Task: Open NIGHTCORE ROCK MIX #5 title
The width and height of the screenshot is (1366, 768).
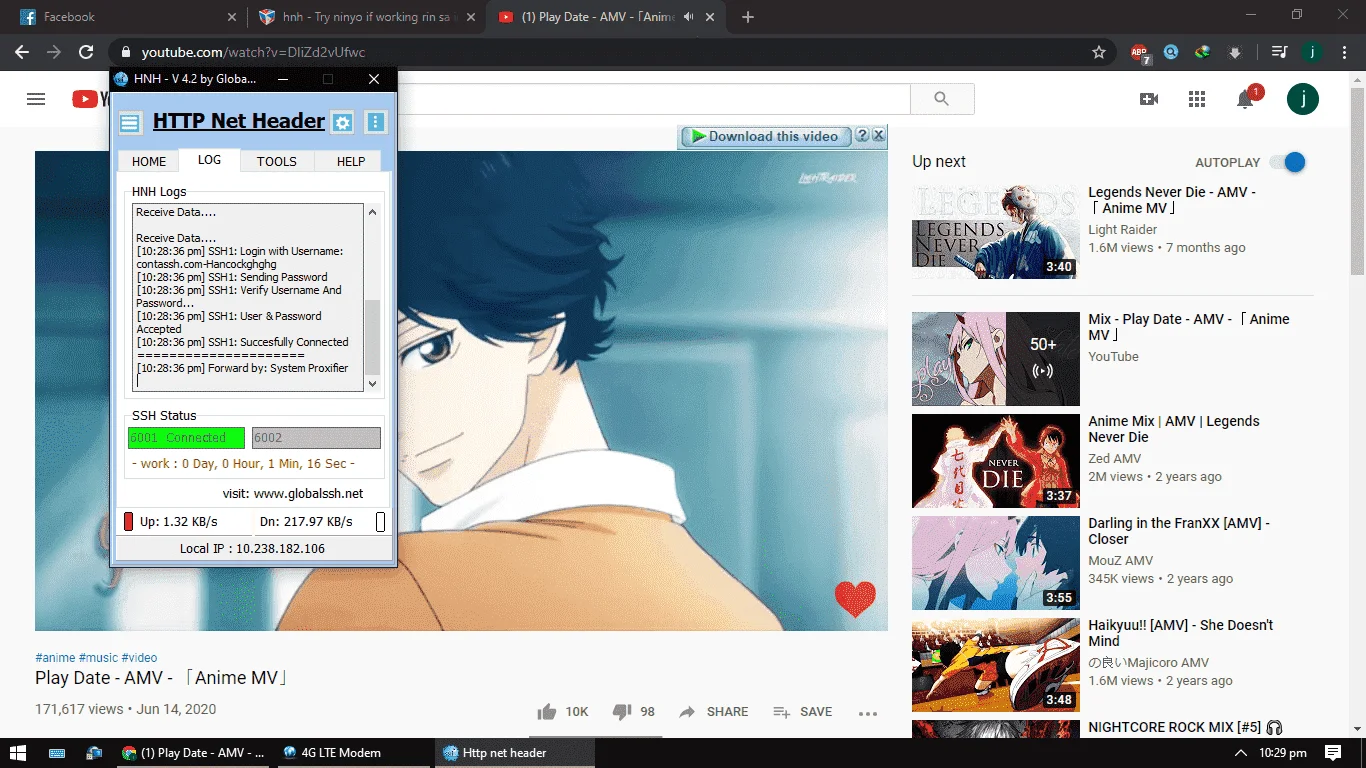Action: tap(1185, 727)
